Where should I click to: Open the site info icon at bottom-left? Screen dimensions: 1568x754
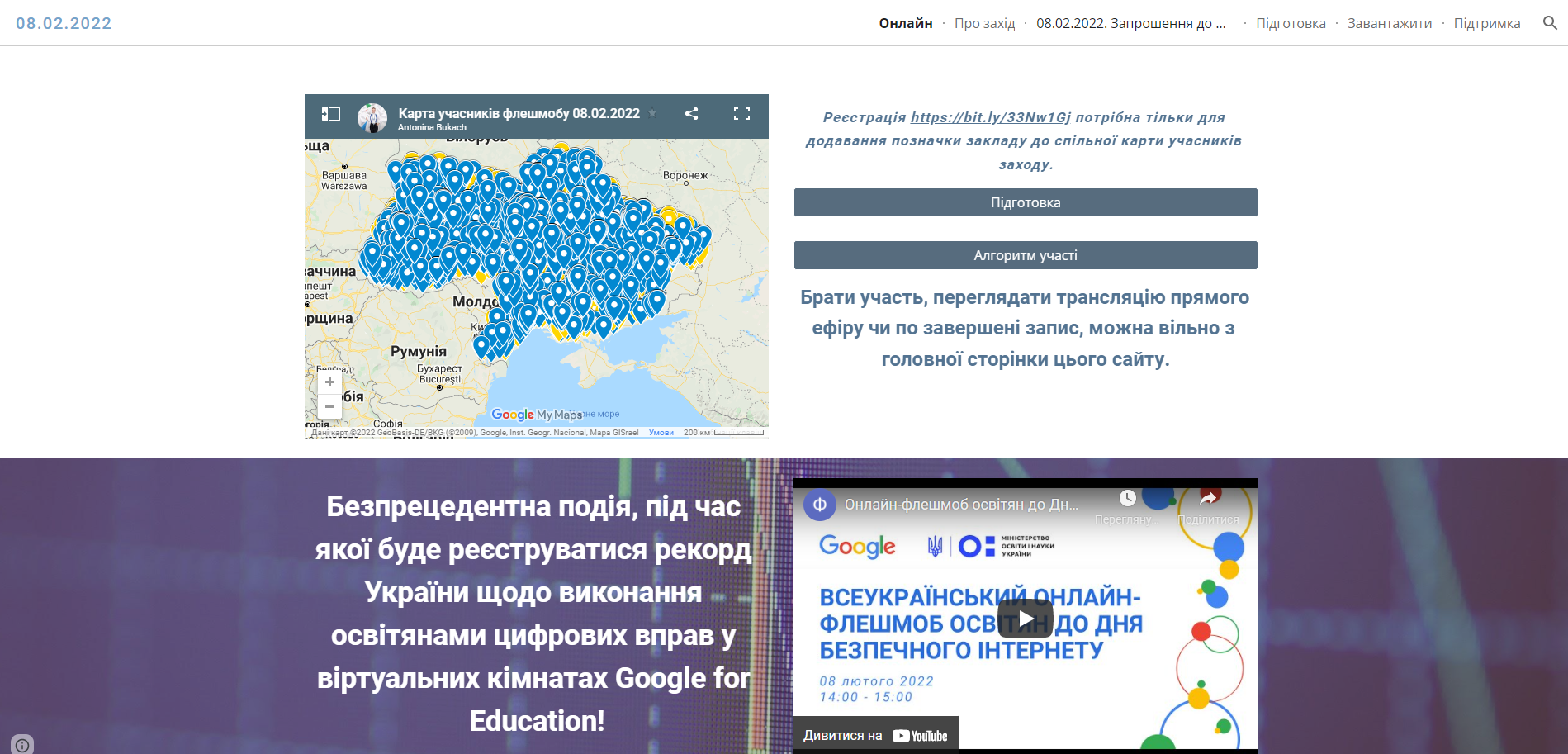22,745
